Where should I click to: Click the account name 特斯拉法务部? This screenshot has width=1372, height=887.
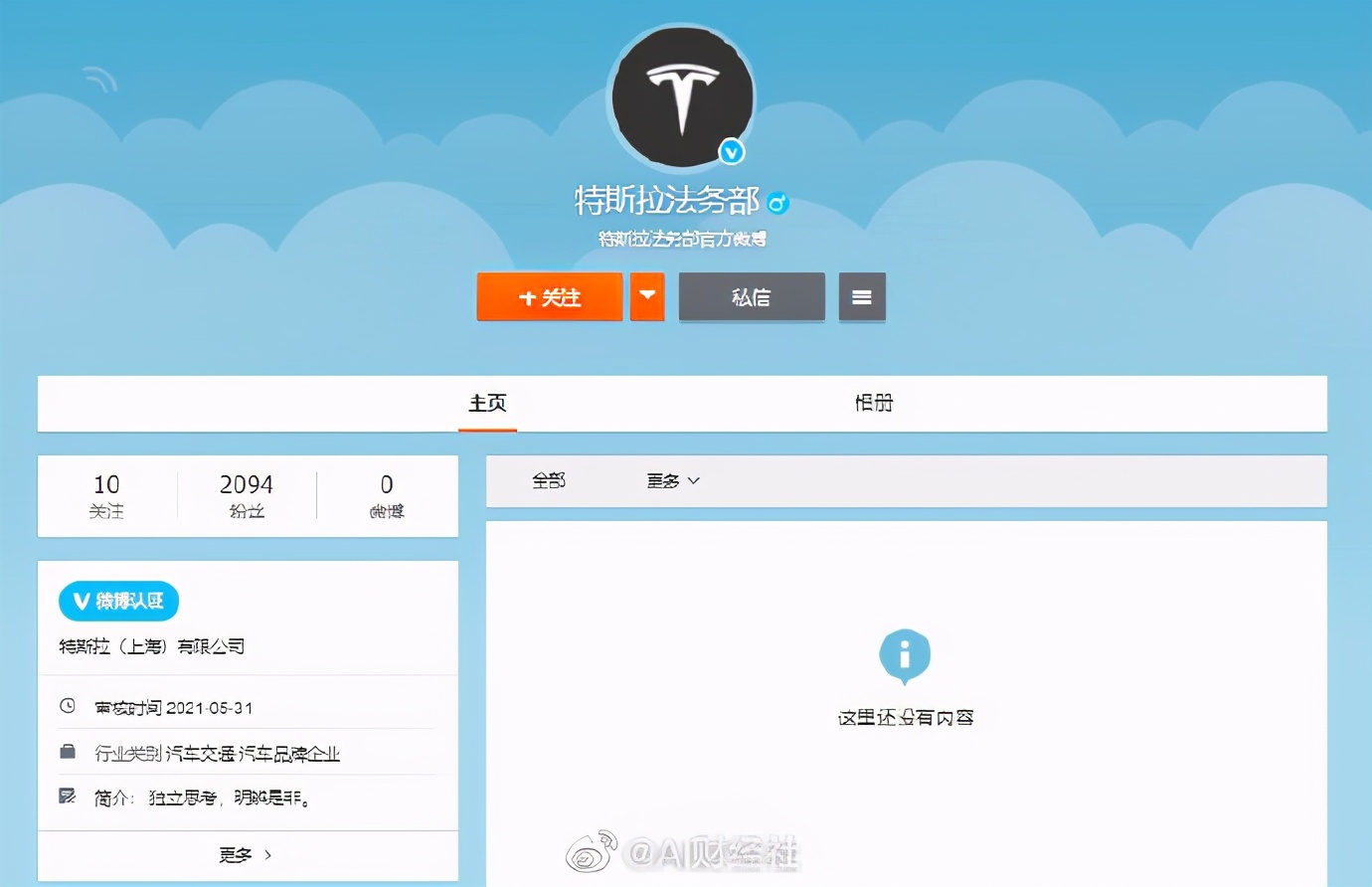point(667,202)
